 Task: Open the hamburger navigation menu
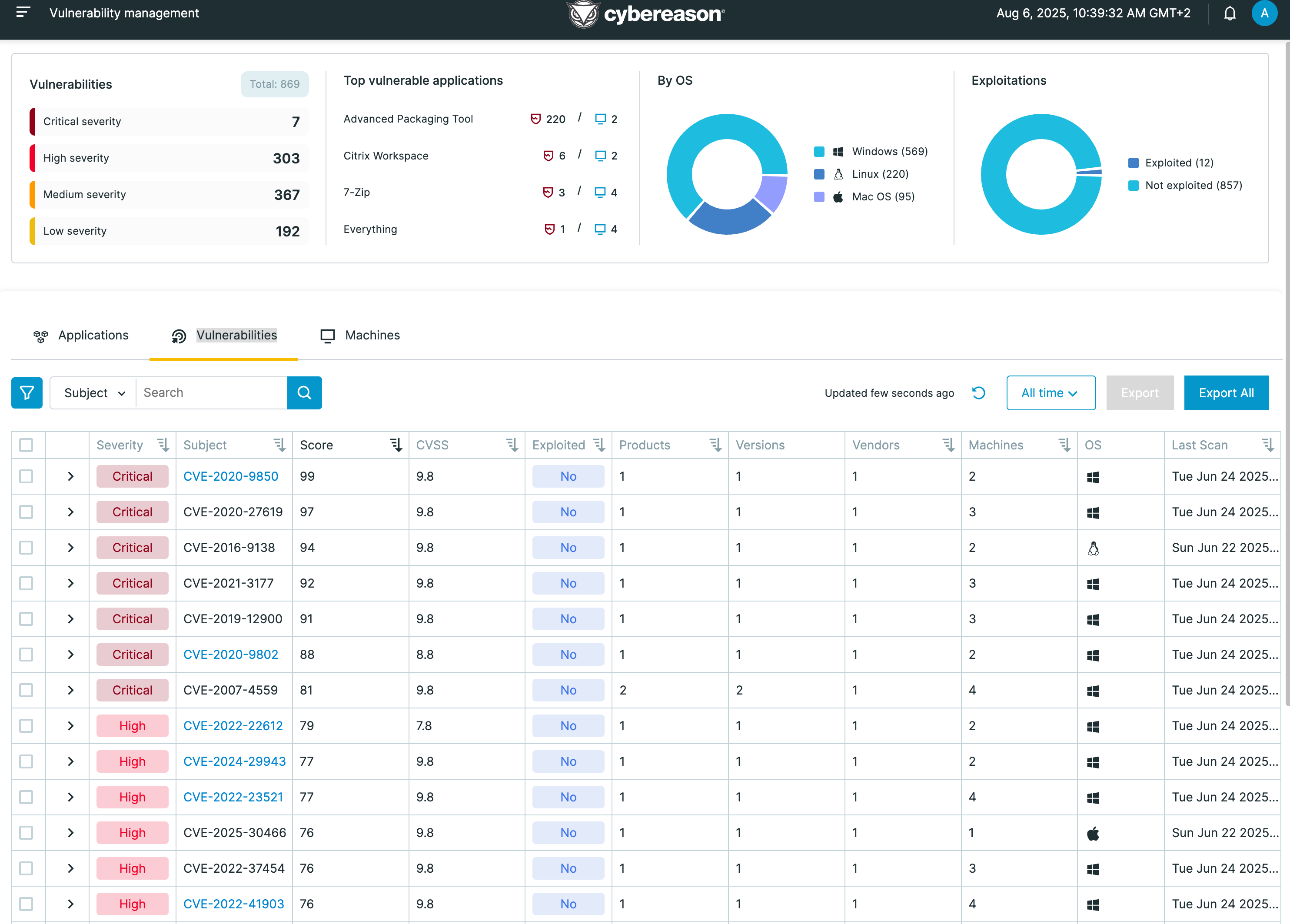23,13
